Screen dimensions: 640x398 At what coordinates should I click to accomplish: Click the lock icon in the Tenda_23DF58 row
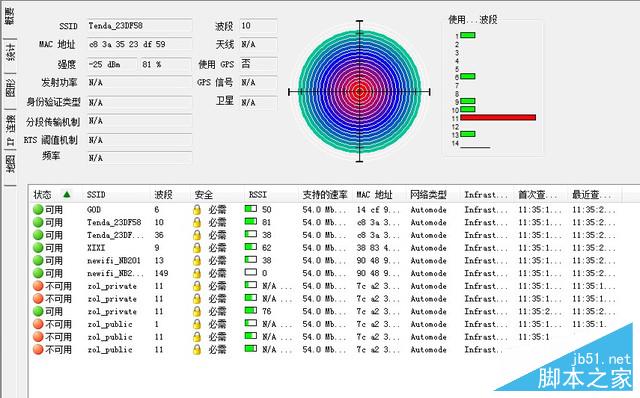pyautogui.click(x=197, y=222)
